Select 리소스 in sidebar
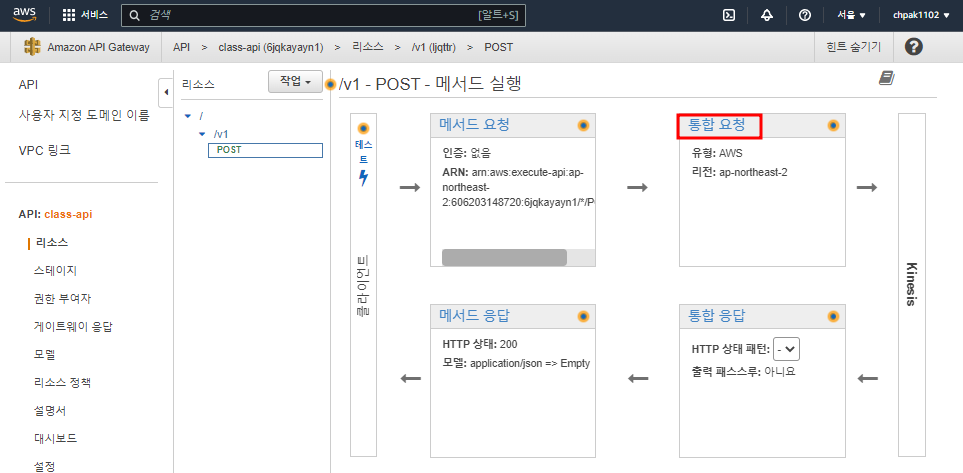 point(52,243)
